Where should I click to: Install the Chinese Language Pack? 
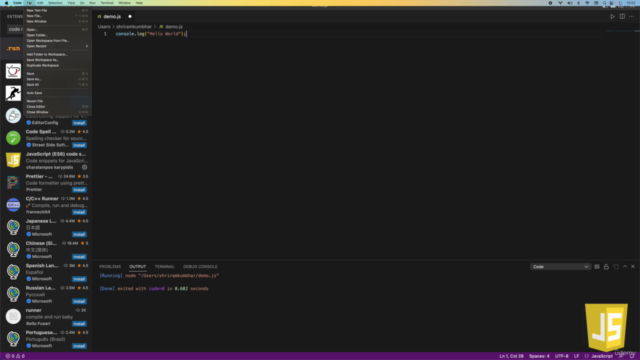click(79, 257)
